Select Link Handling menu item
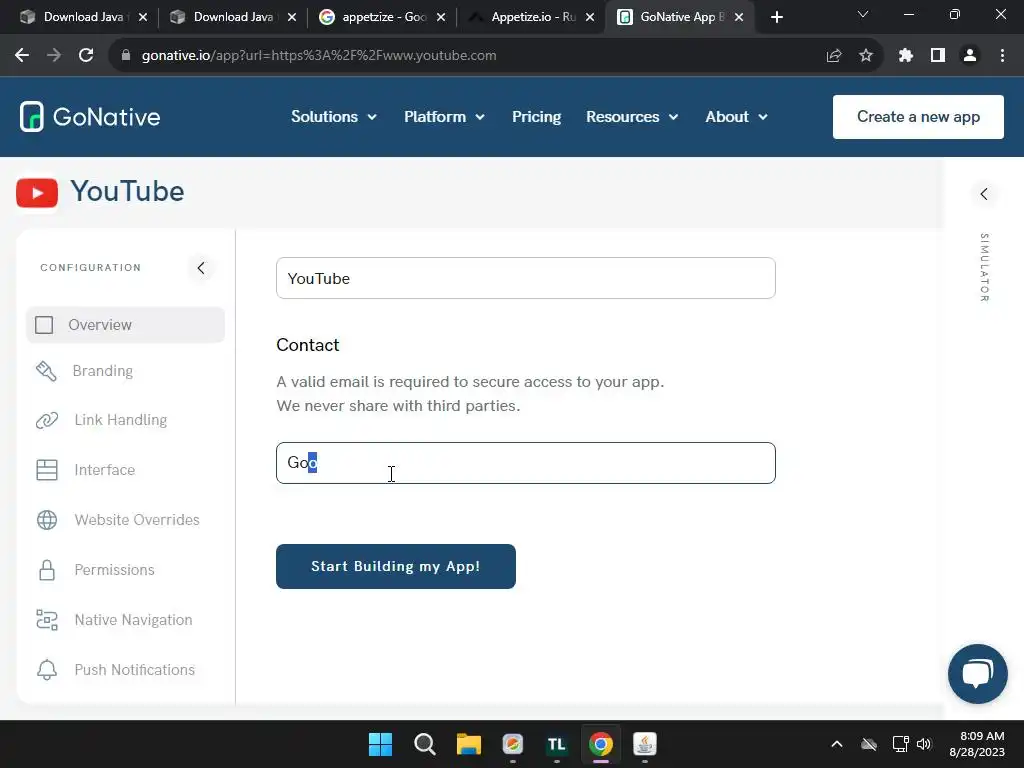1024x768 pixels. click(x=120, y=420)
